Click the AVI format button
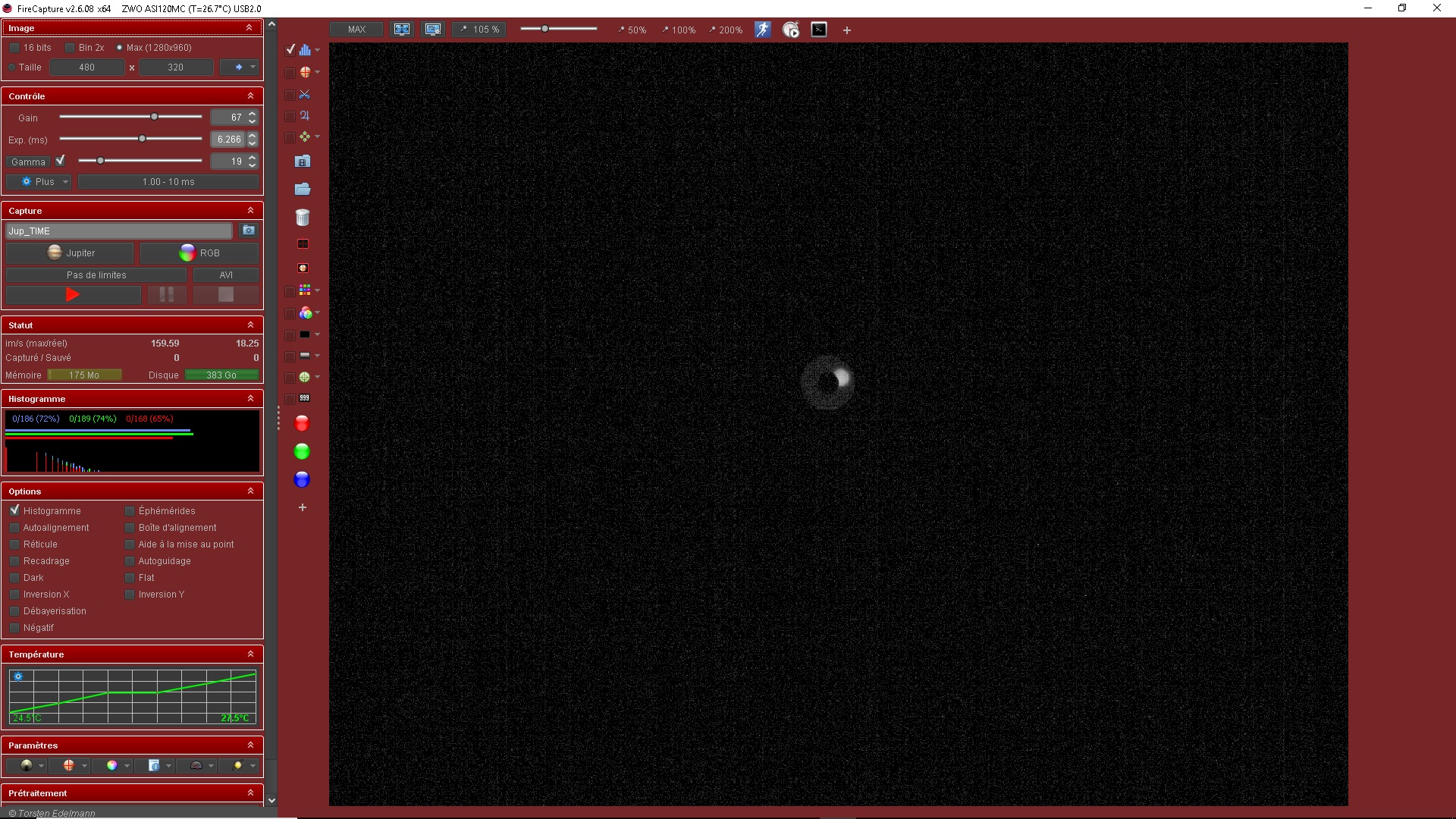1456x819 pixels. click(x=226, y=275)
